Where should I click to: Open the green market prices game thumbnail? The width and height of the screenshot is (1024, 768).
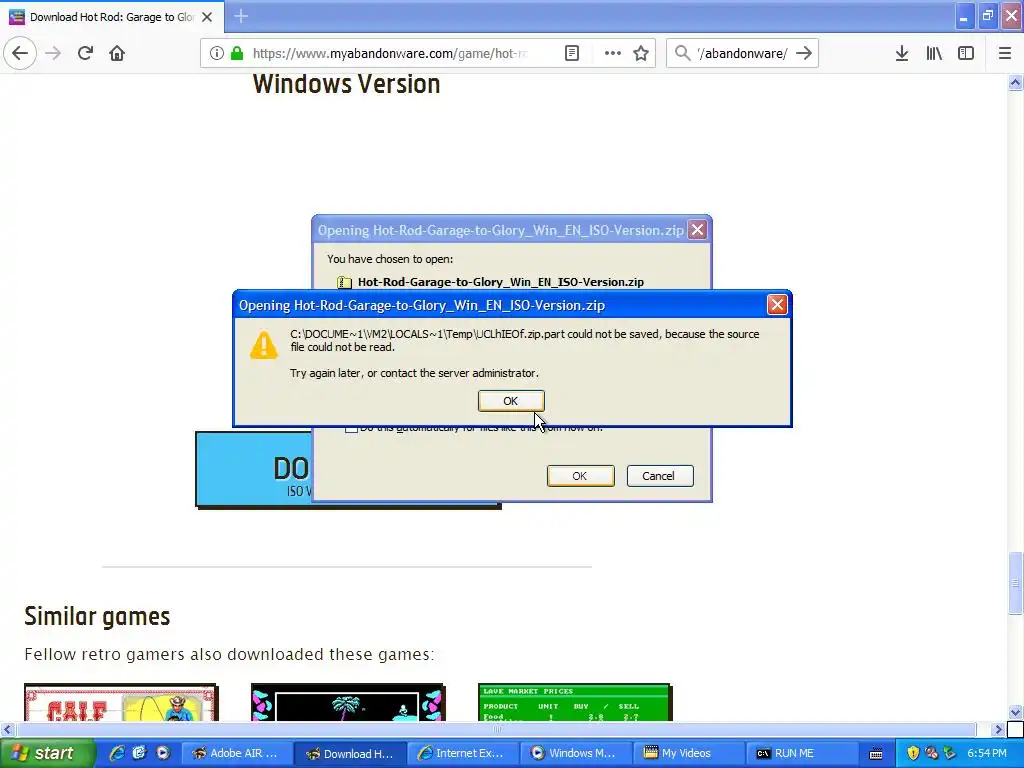[x=574, y=703]
